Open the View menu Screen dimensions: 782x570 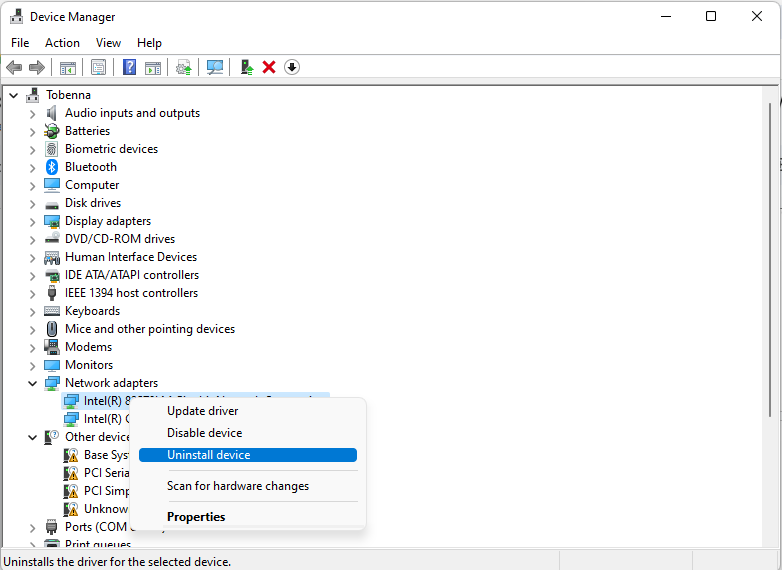click(108, 43)
